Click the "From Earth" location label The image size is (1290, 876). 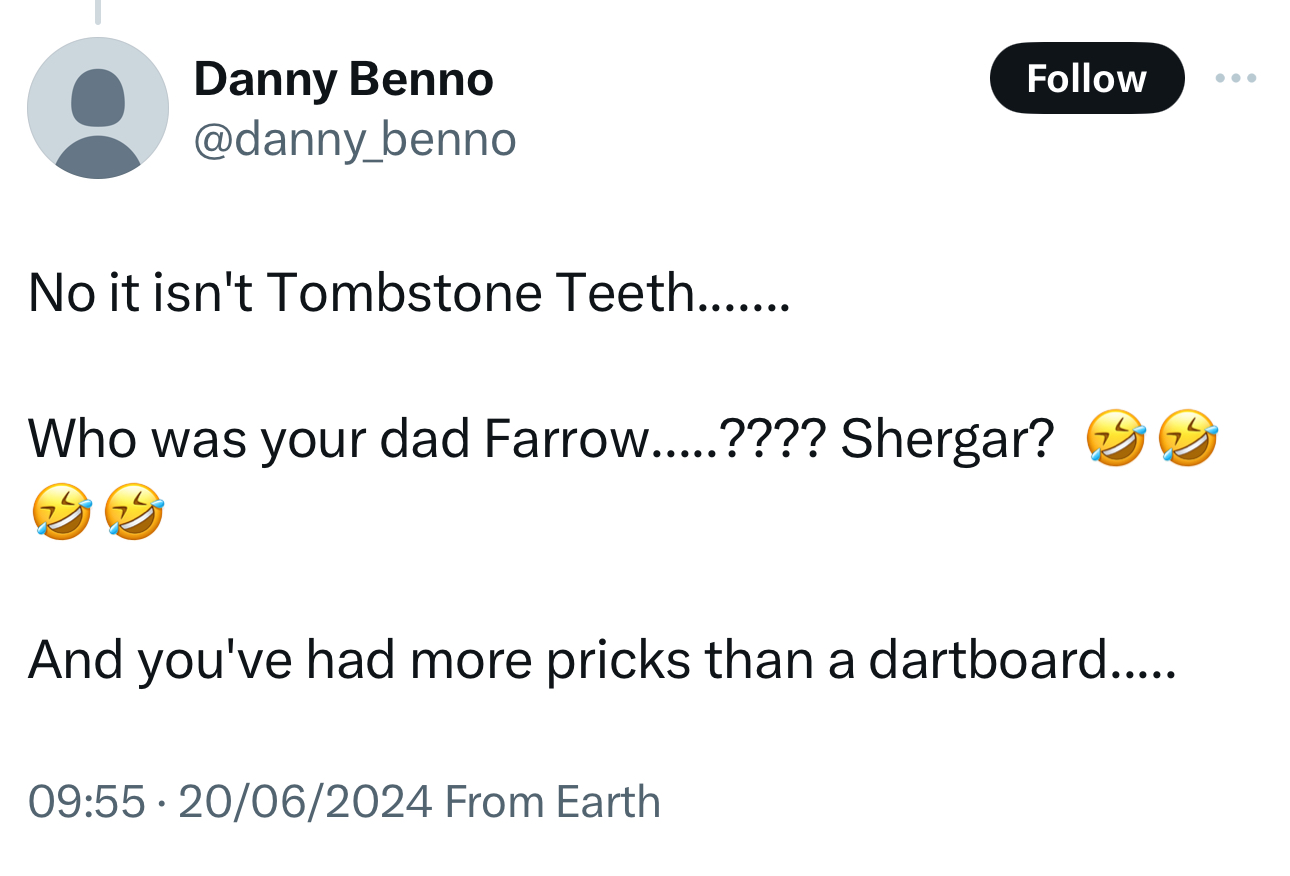click(552, 802)
